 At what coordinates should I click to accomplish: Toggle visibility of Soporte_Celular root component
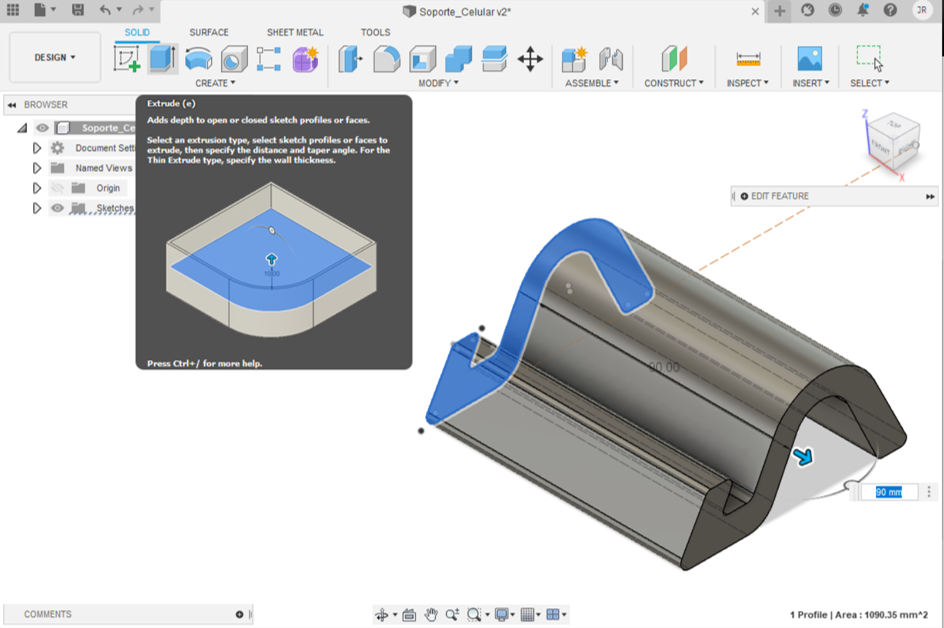[x=42, y=128]
